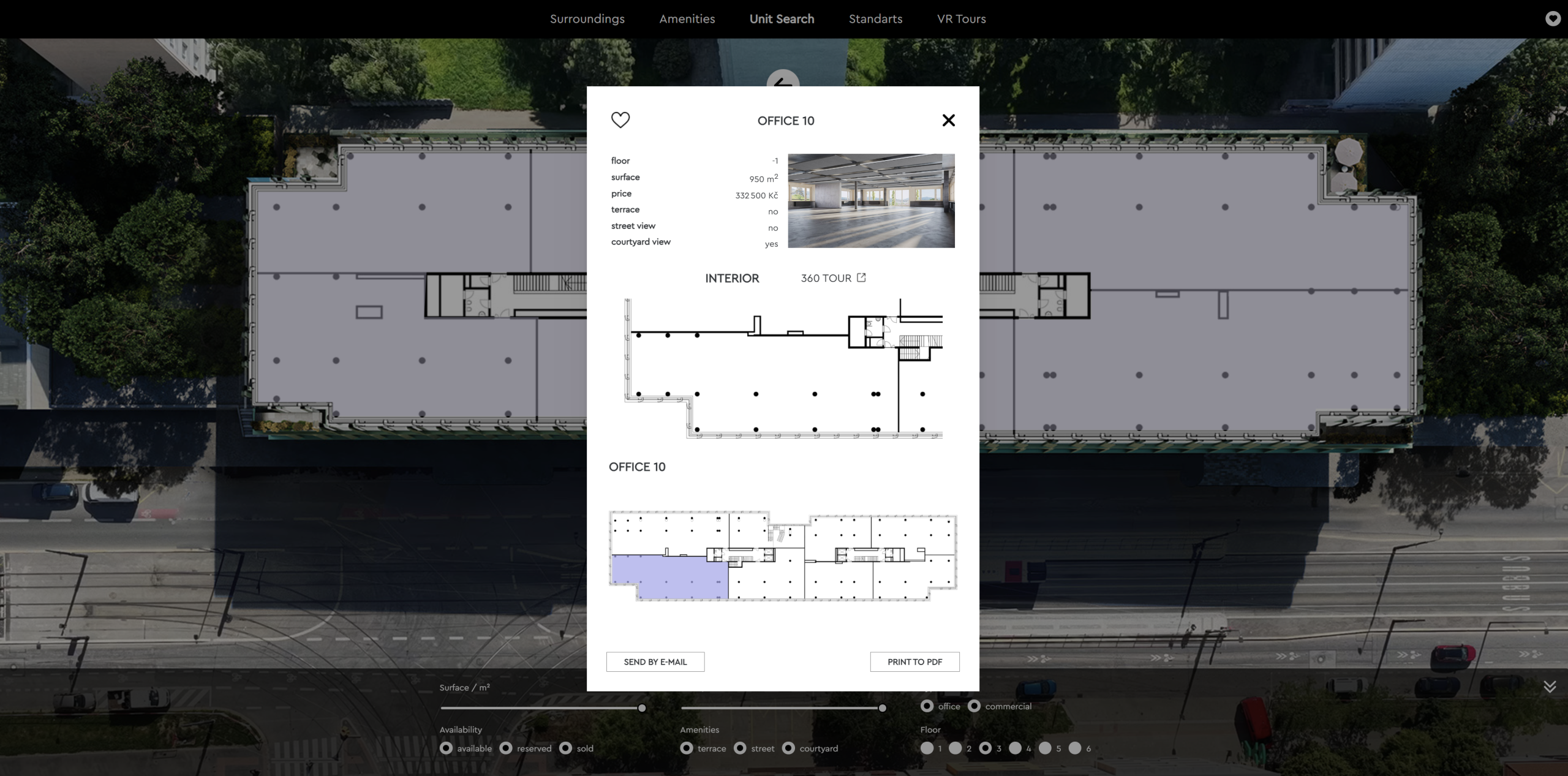1568x776 pixels.
Task: Select floor 5 in Floor filter
Action: [x=1045, y=748]
